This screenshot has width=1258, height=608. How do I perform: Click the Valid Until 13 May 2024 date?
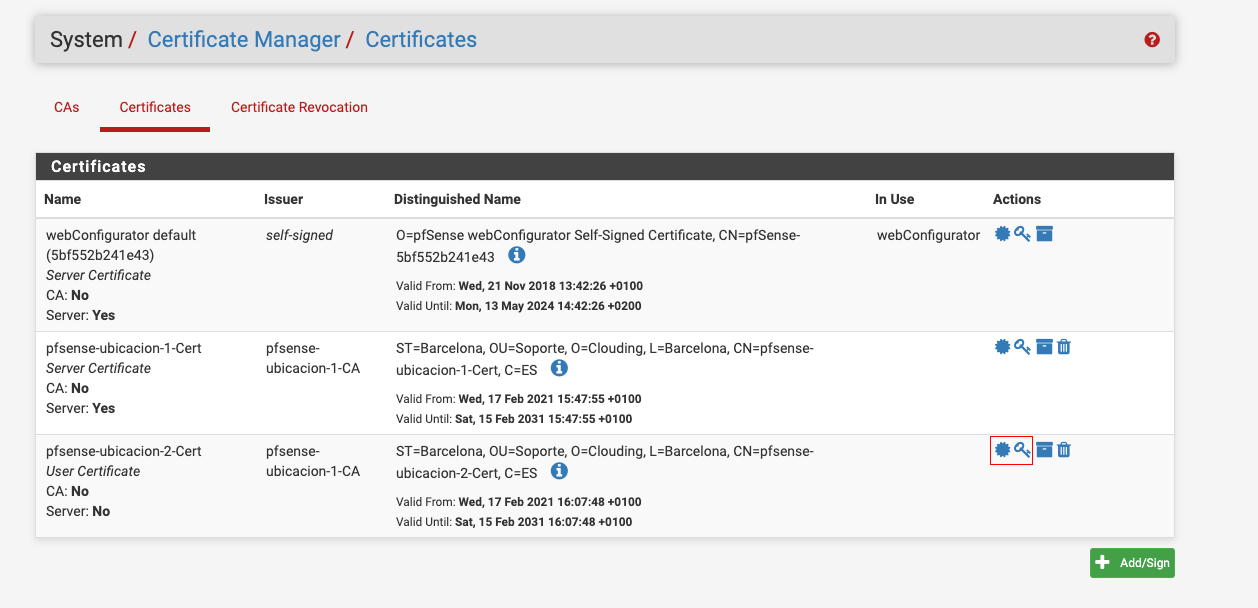pos(550,306)
